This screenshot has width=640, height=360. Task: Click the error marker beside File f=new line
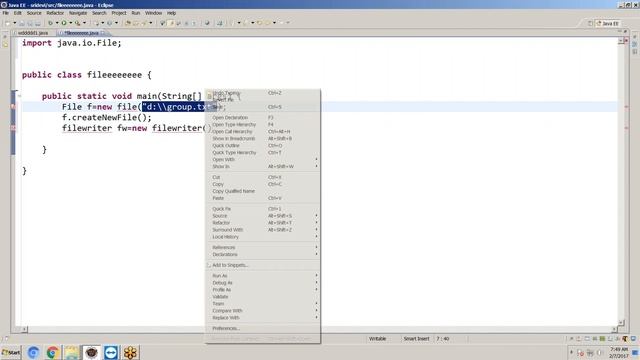coord(13,107)
